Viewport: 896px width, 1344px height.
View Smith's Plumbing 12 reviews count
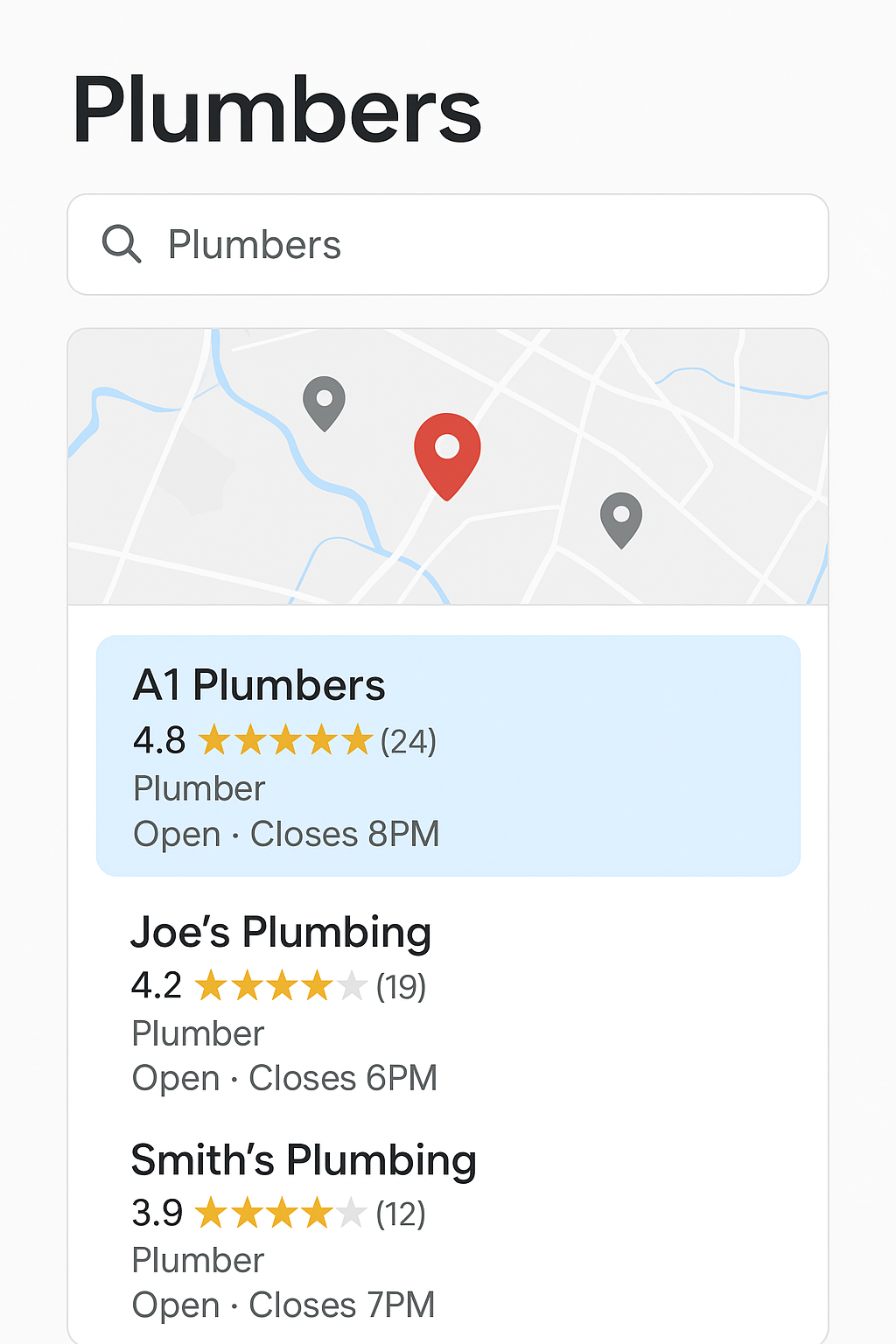coord(401,1214)
